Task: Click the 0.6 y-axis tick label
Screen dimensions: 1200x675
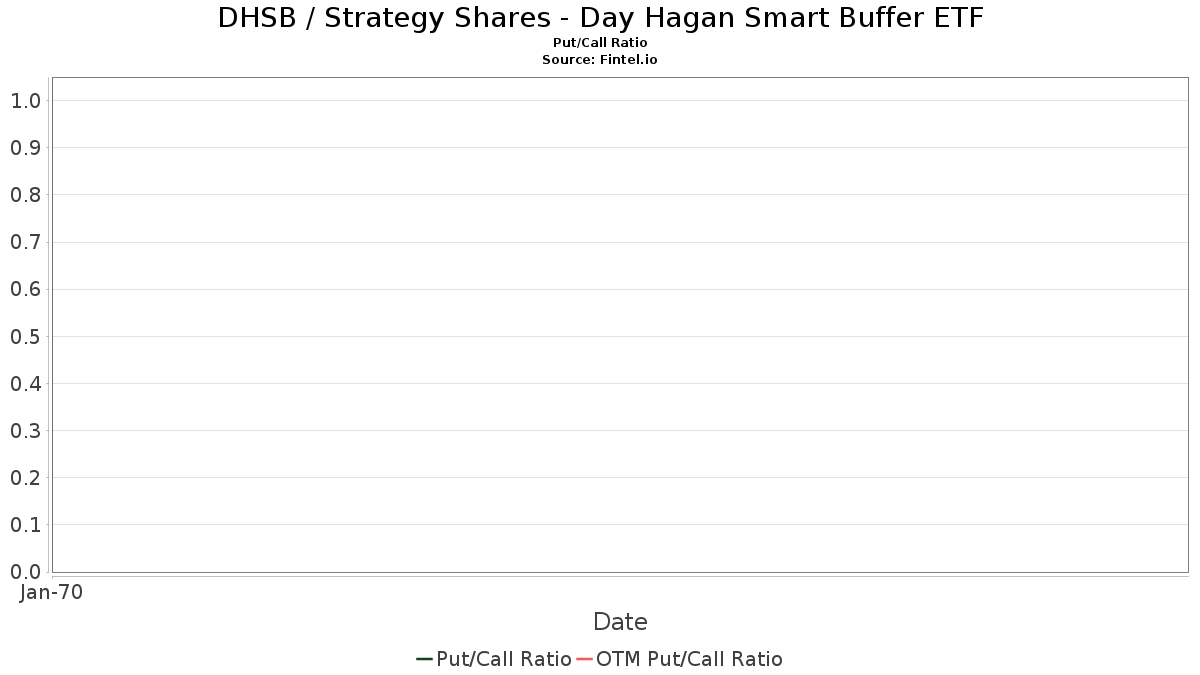Action: coord(26,289)
